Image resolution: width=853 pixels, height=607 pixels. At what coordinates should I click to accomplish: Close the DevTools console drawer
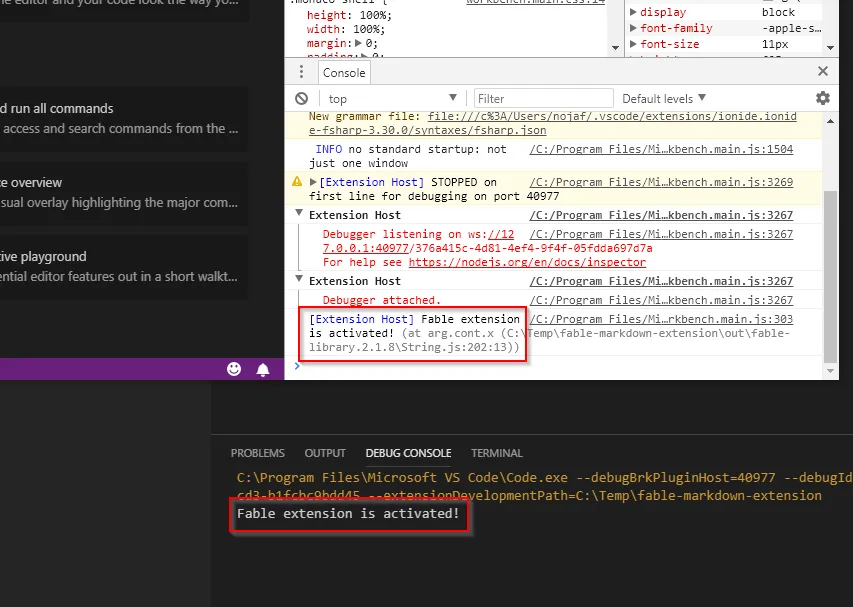[822, 72]
